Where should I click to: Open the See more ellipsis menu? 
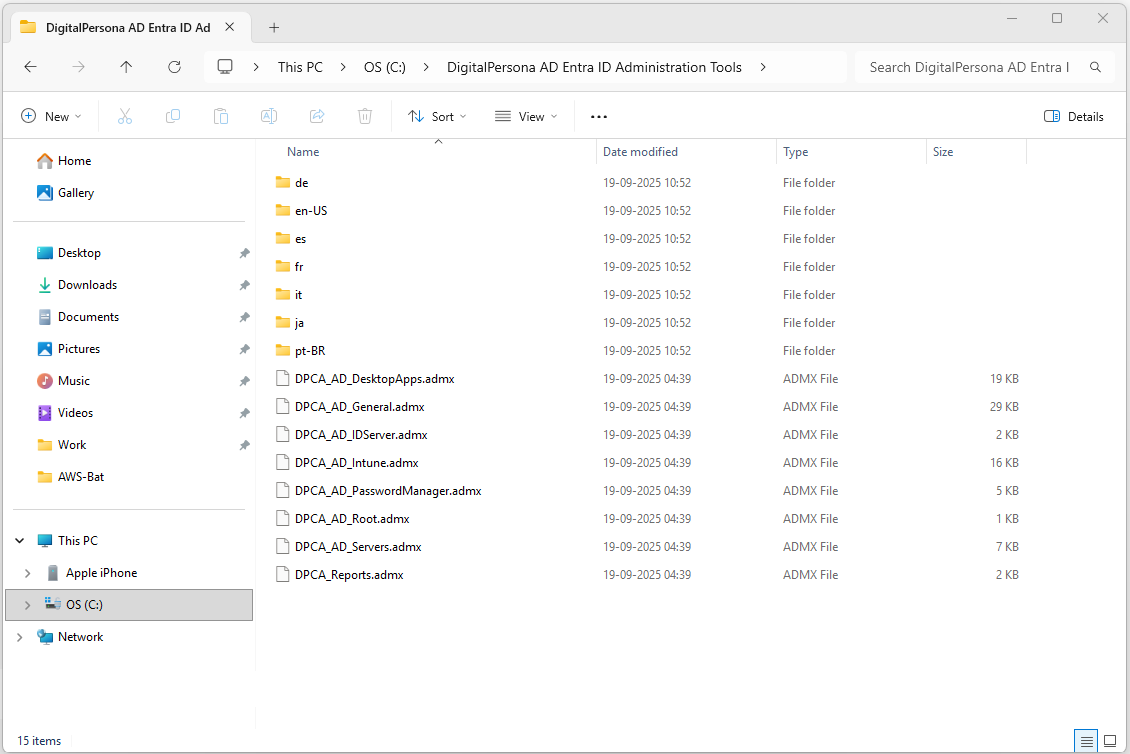(x=599, y=117)
